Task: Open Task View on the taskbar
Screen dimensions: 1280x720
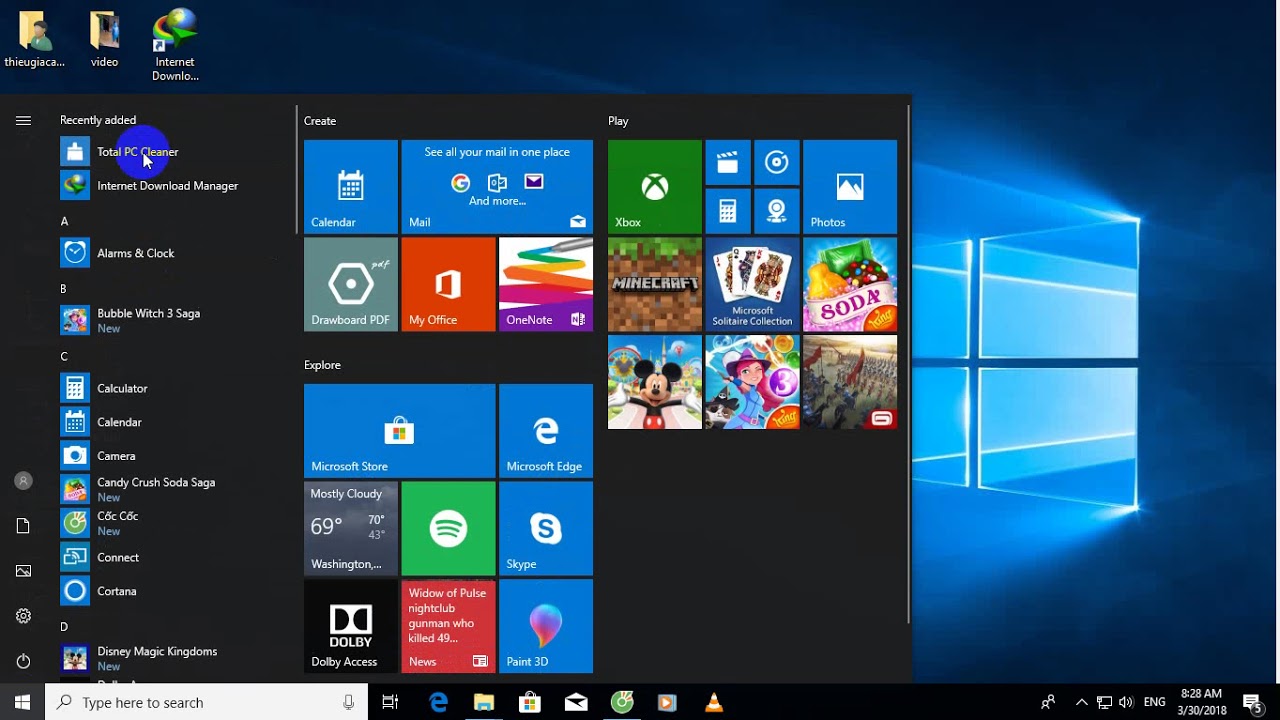Action: pyautogui.click(x=390, y=702)
